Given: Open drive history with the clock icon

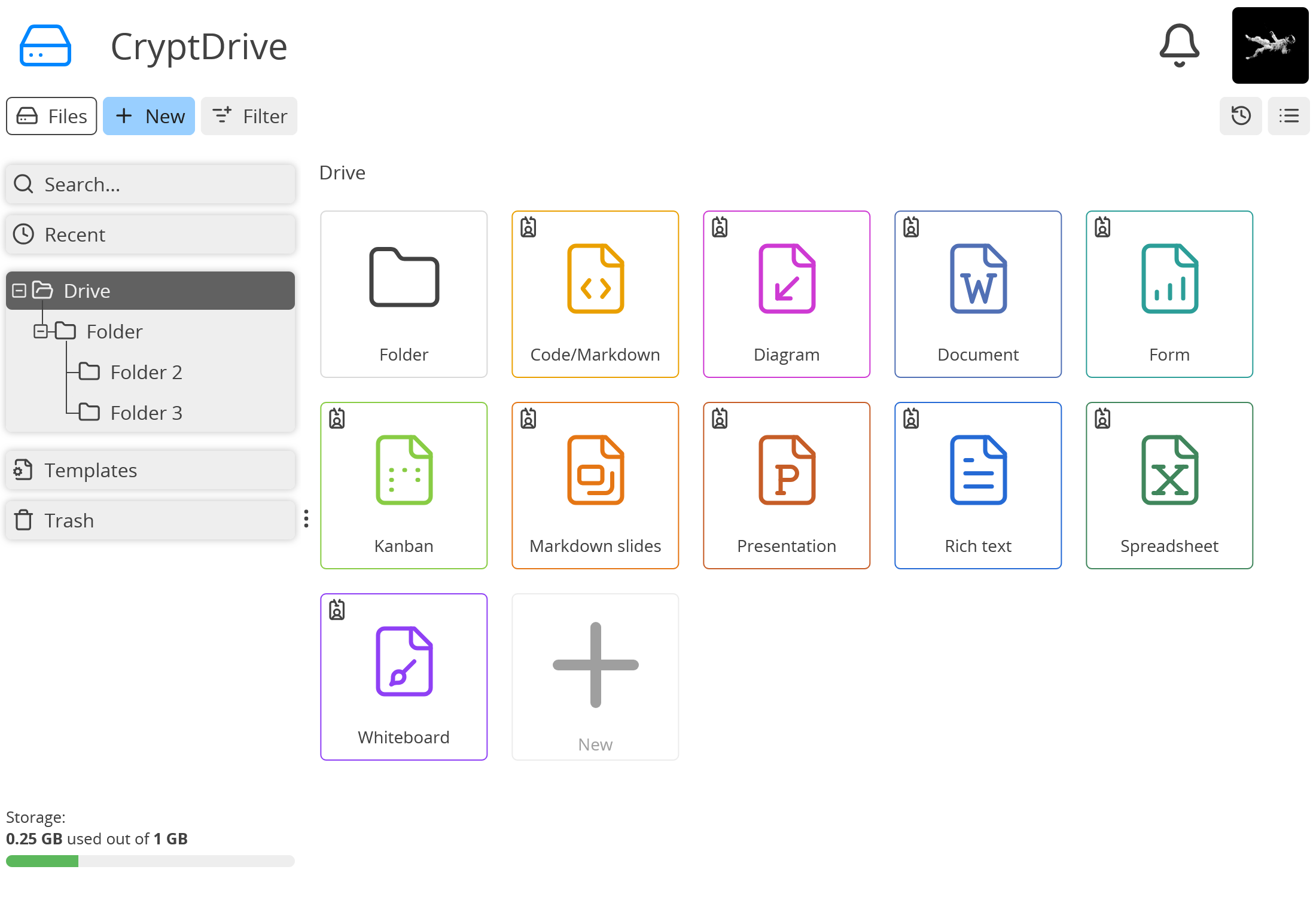Looking at the screenshot, I should click(1241, 116).
